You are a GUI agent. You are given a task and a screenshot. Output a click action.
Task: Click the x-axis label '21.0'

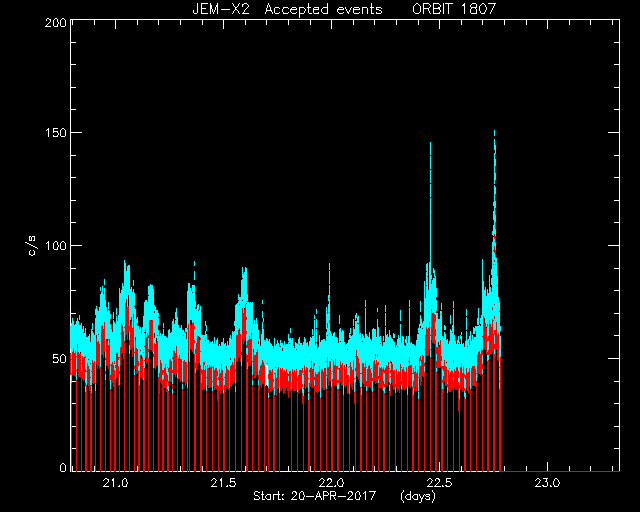coord(116,483)
